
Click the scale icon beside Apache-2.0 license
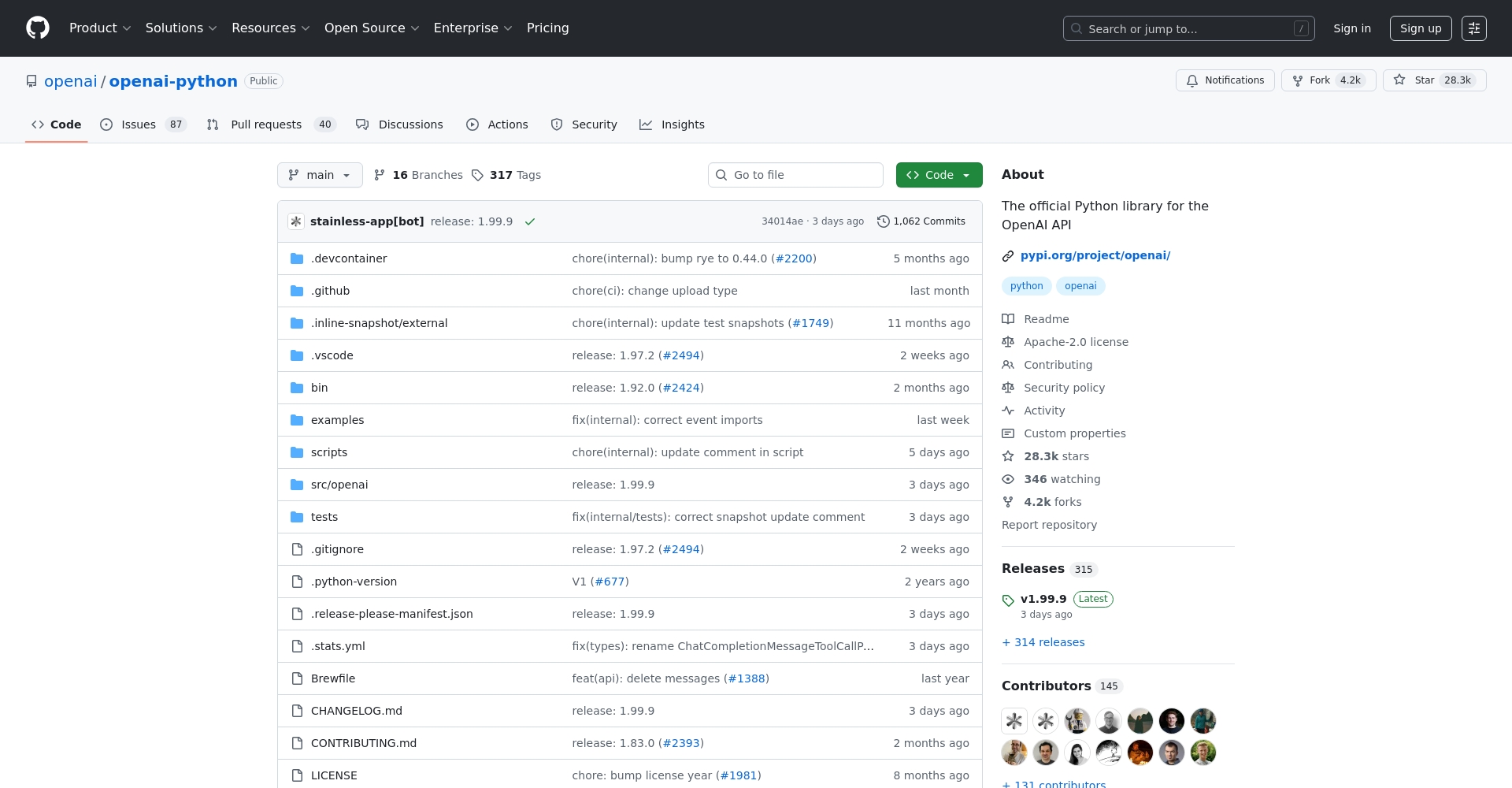click(x=1008, y=342)
